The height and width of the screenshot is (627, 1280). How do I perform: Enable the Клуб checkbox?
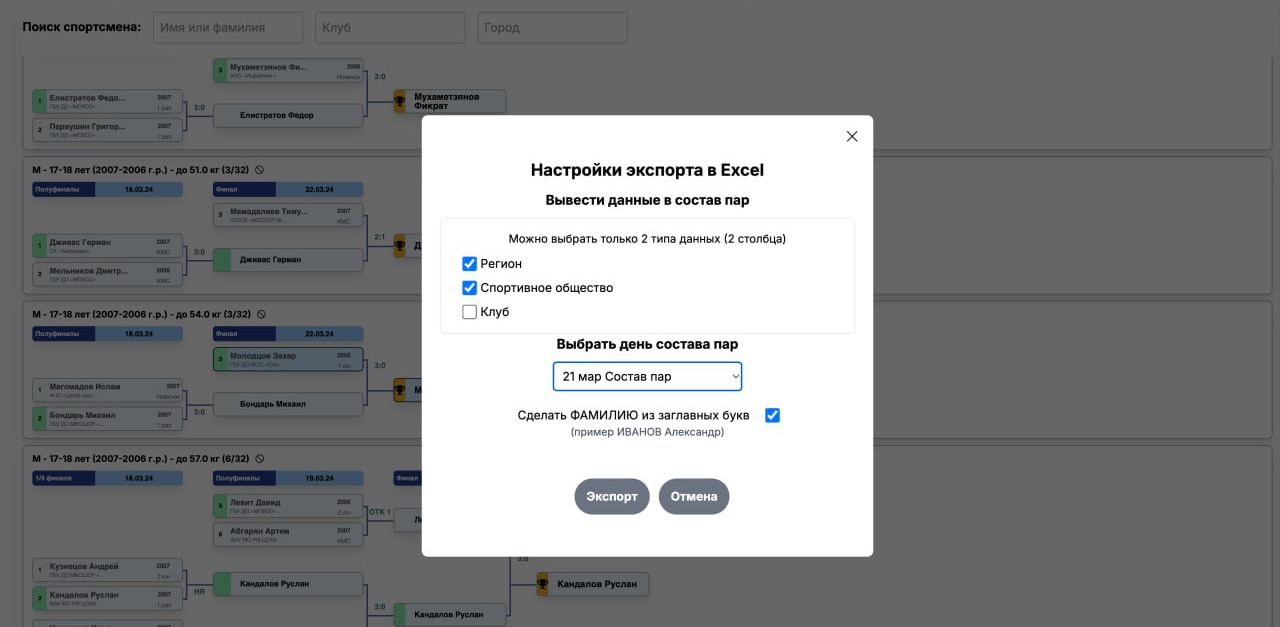click(x=469, y=312)
